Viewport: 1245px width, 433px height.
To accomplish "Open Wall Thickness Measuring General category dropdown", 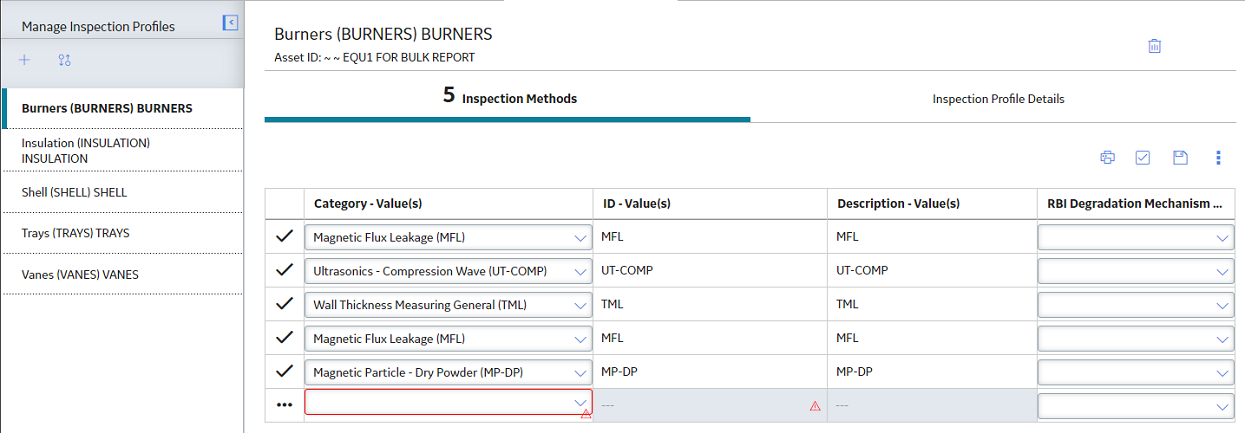I will (x=449, y=304).
